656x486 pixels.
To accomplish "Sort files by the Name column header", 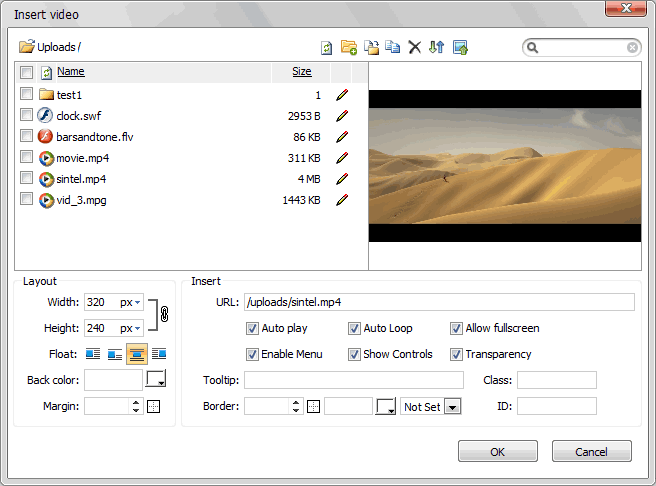I will [70, 72].
